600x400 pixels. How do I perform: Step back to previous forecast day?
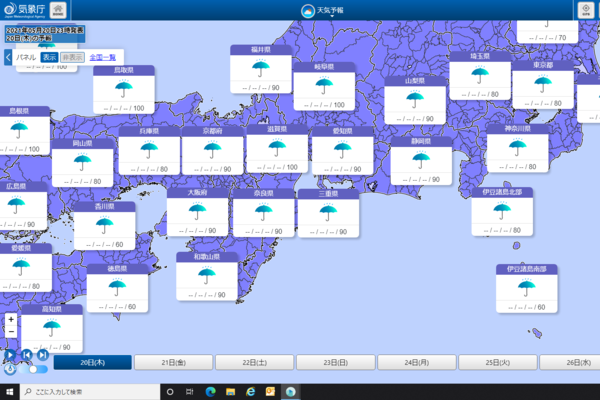26,355
